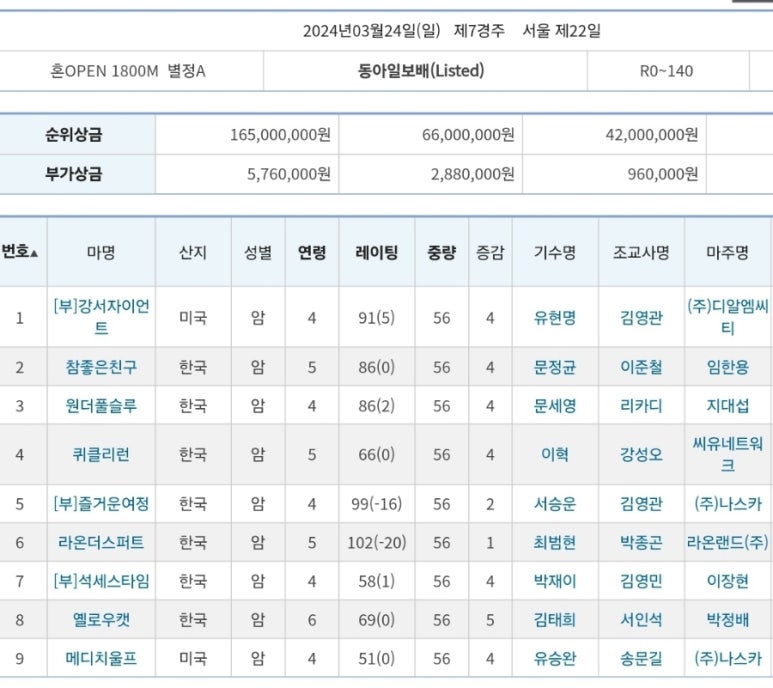
Task: Open owner 지대섭 link
Action: point(728,406)
